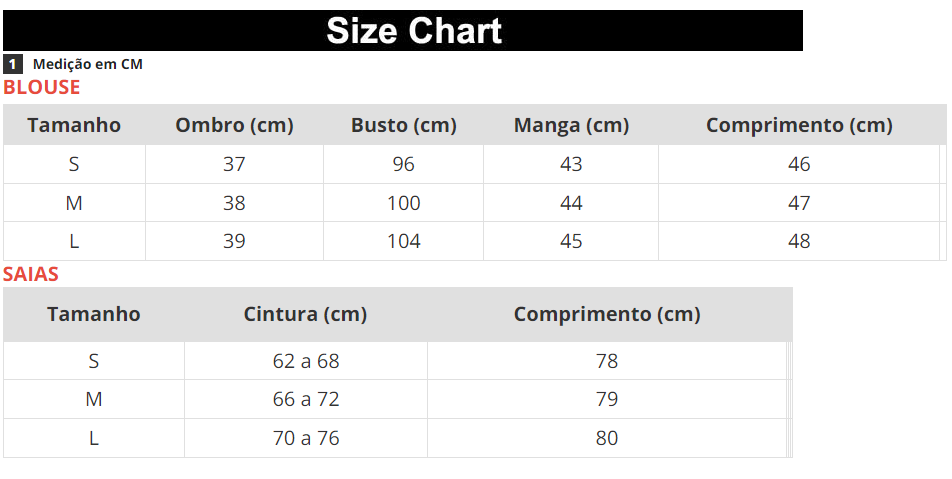Select blouse size L row label
Screen dimensions: 952x479
click(x=74, y=241)
